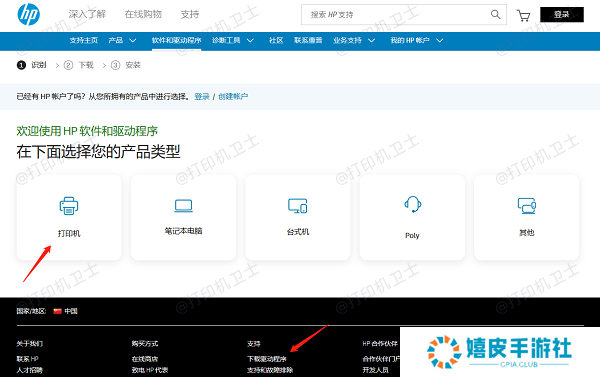Select the laptop icon for 笔记本电脑
This screenshot has height=377, width=600.
[183, 206]
